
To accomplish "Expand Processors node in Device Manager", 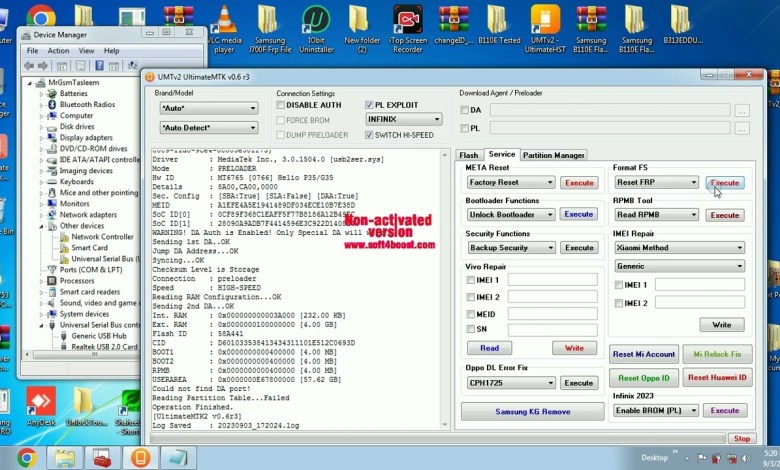I will [42, 281].
